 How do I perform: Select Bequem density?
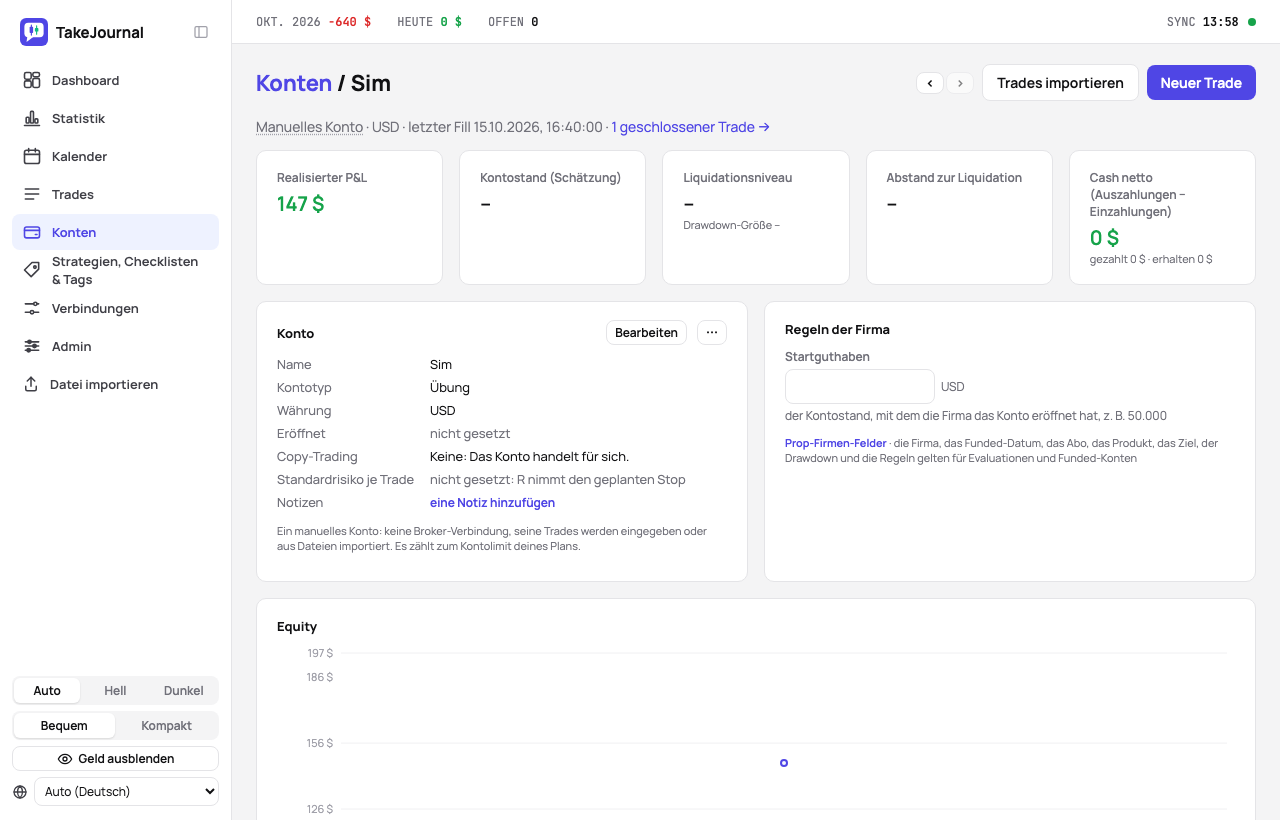coord(64,725)
